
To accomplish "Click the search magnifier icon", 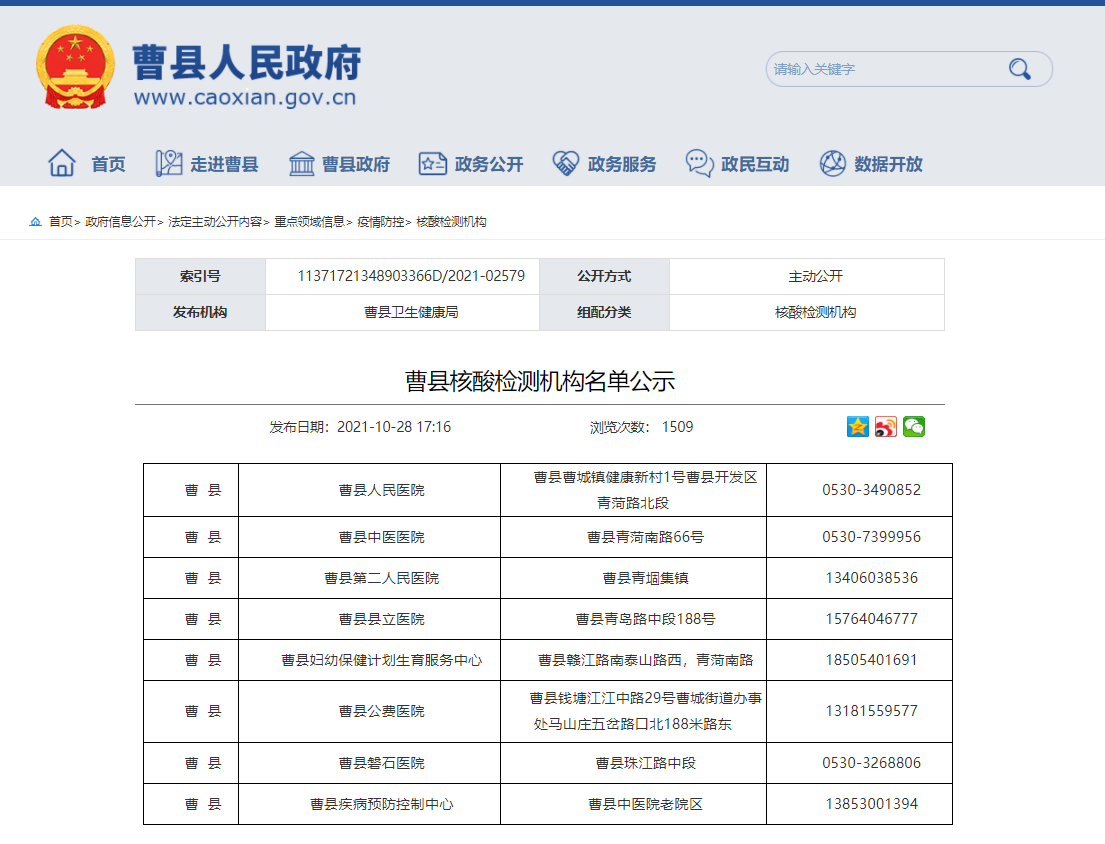I will [1019, 68].
